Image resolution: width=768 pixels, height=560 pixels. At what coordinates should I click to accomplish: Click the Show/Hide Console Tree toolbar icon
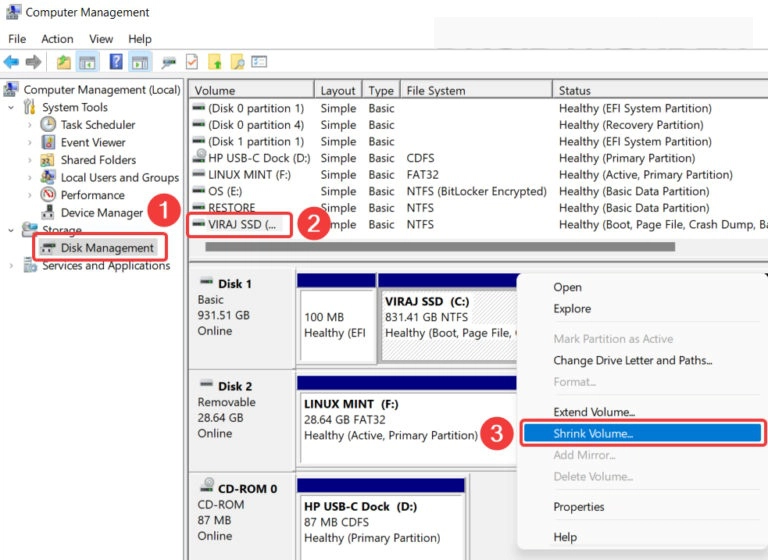click(86, 62)
